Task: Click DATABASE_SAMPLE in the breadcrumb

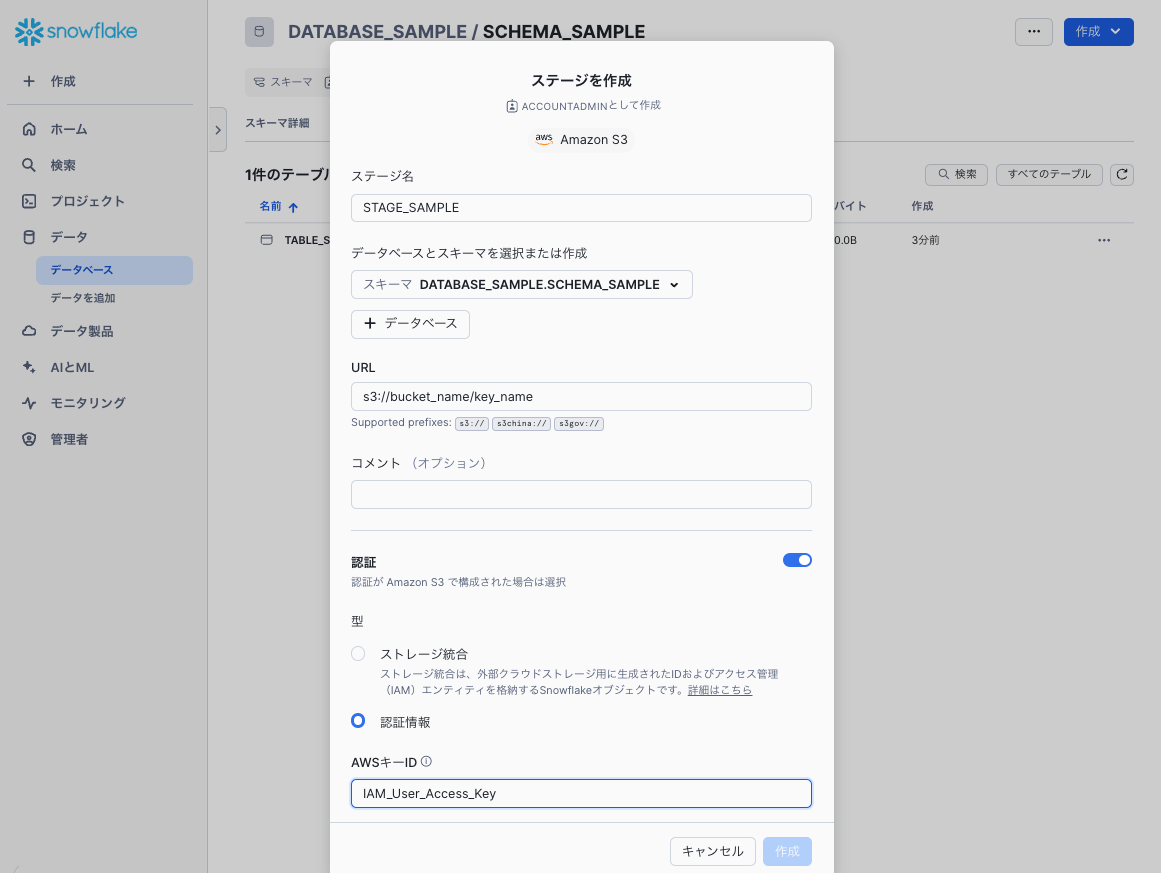Action: (377, 32)
